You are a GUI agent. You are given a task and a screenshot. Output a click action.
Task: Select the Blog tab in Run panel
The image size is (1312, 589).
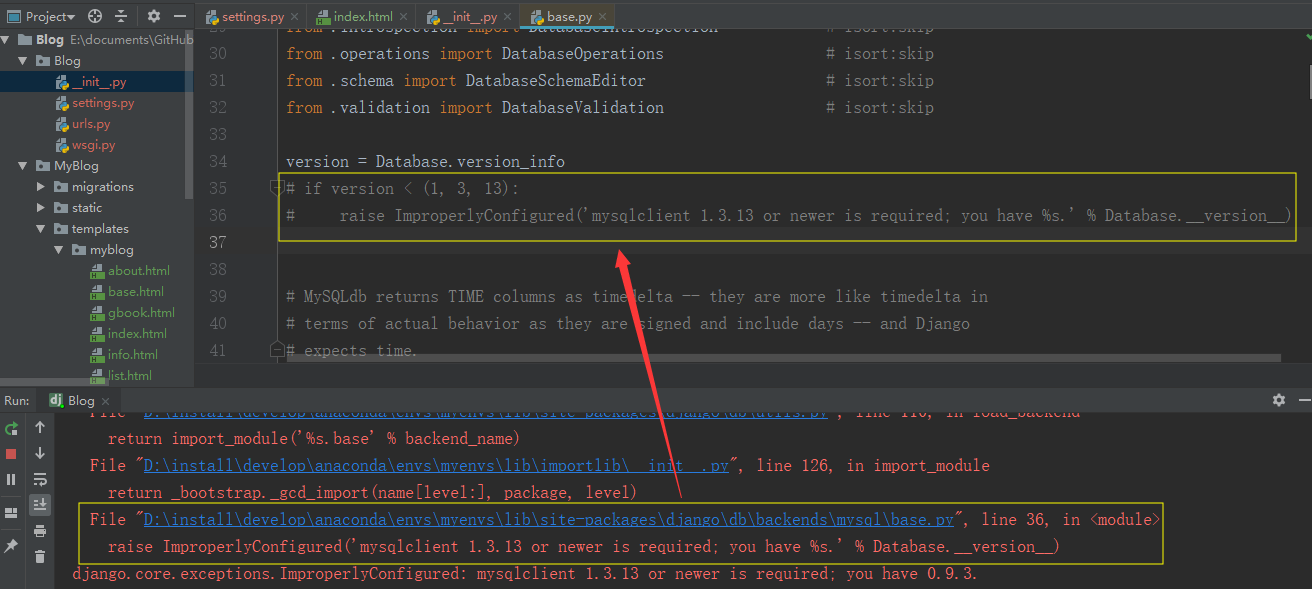pyautogui.click(x=80, y=400)
